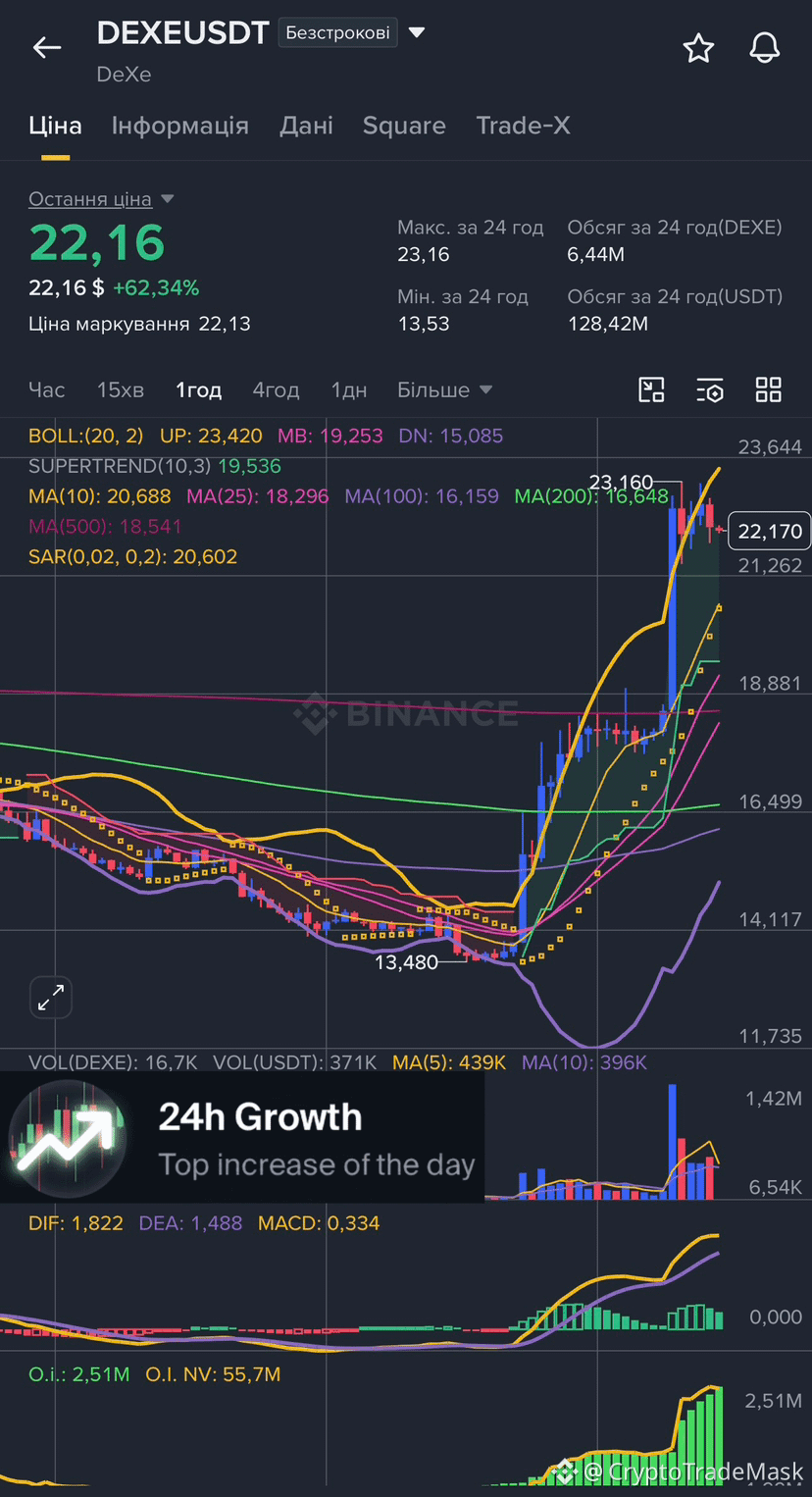Tap the Мін. за 24 год value 13,53

(424, 324)
